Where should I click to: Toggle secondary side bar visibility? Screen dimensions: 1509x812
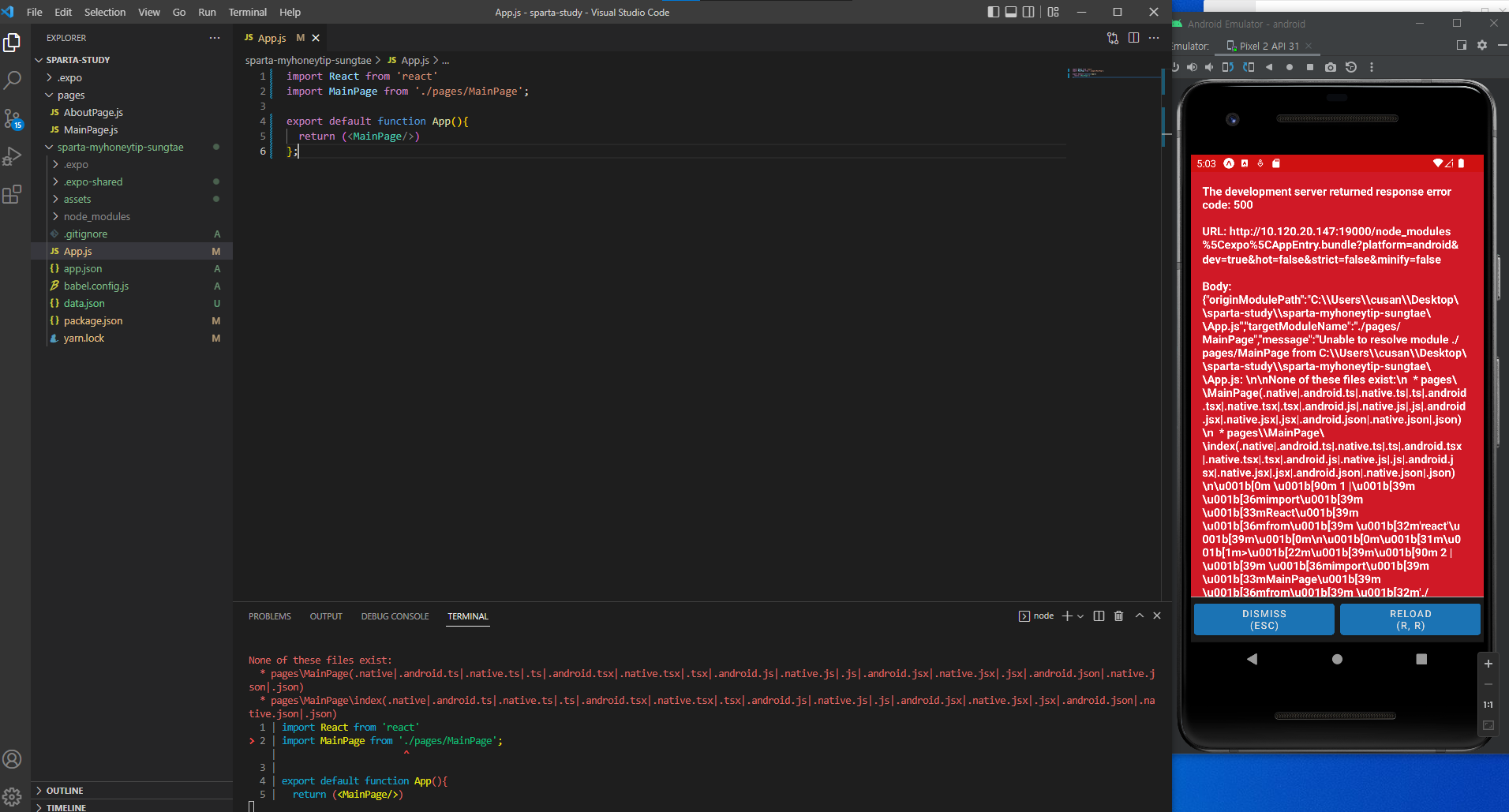tap(1028, 12)
